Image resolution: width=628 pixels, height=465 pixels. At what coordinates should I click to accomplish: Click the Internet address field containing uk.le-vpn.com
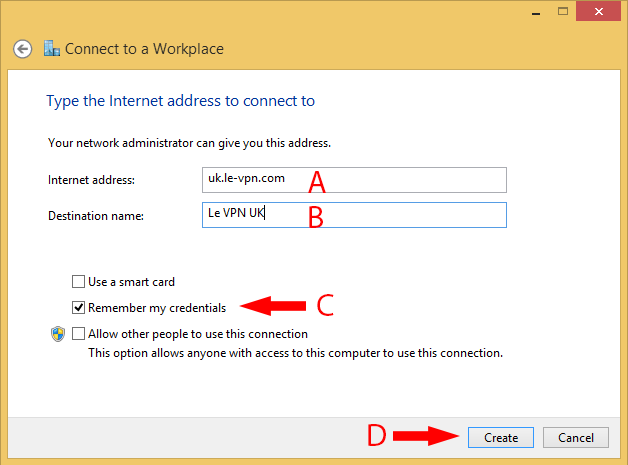pyautogui.click(x=354, y=180)
